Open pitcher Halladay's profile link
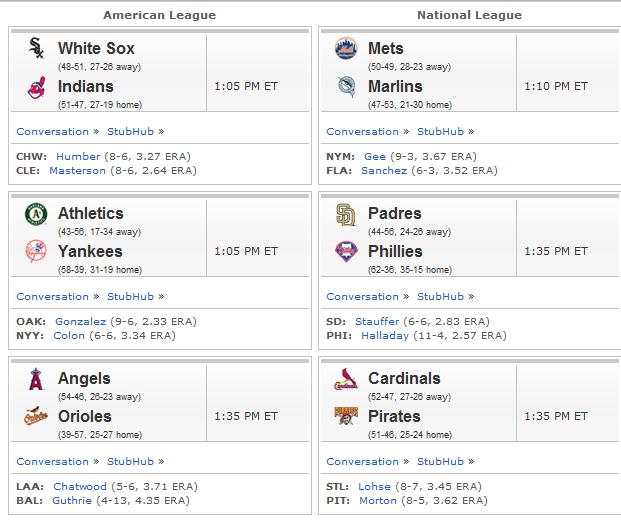 pos(385,336)
